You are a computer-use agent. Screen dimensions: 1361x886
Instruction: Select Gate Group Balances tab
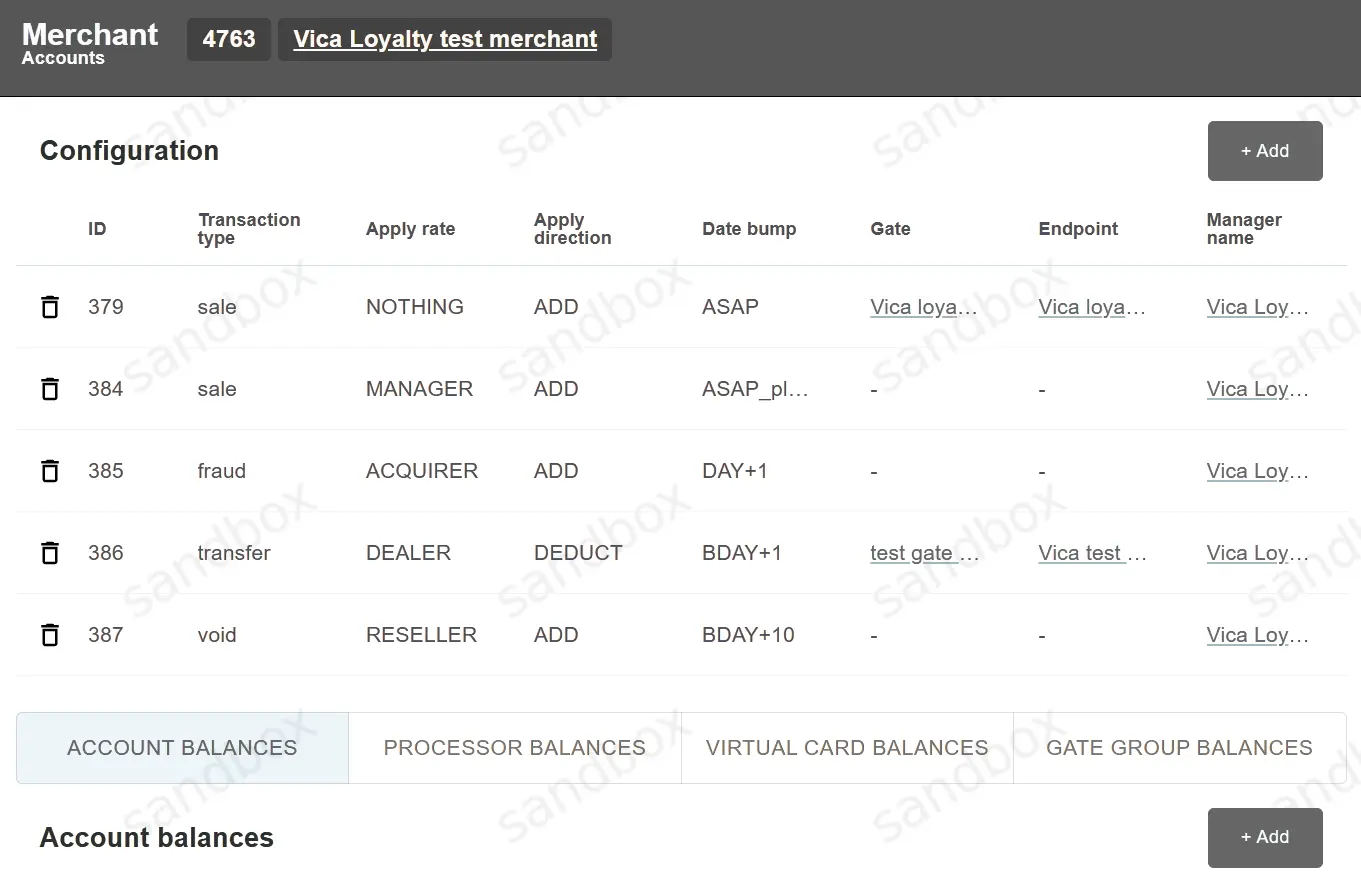pyautogui.click(x=1178, y=748)
